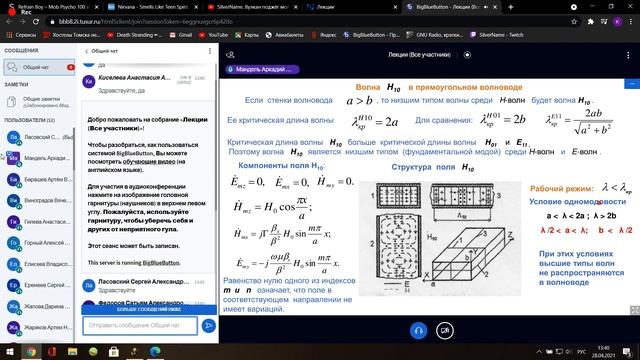Open the Gmail bookmark
Viewport: 640px width, 360px height.
[x=181, y=35]
